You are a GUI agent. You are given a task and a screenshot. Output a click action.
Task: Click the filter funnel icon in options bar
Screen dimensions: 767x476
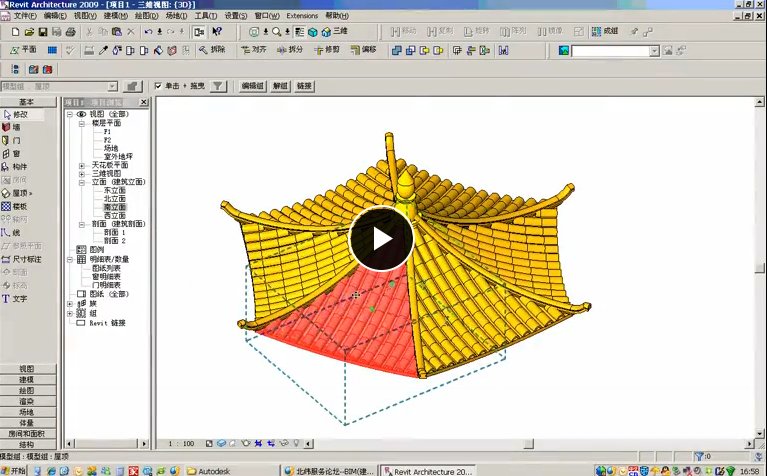[218, 86]
